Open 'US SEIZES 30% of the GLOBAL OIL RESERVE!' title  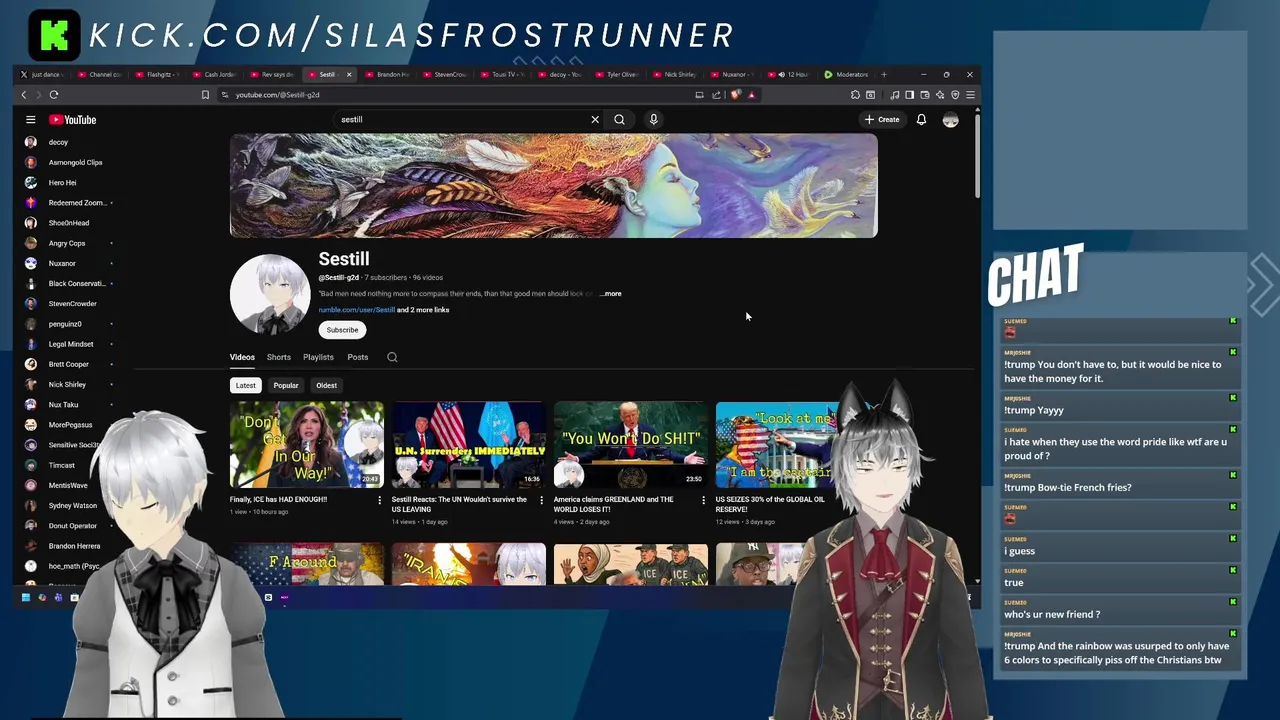[x=770, y=504]
